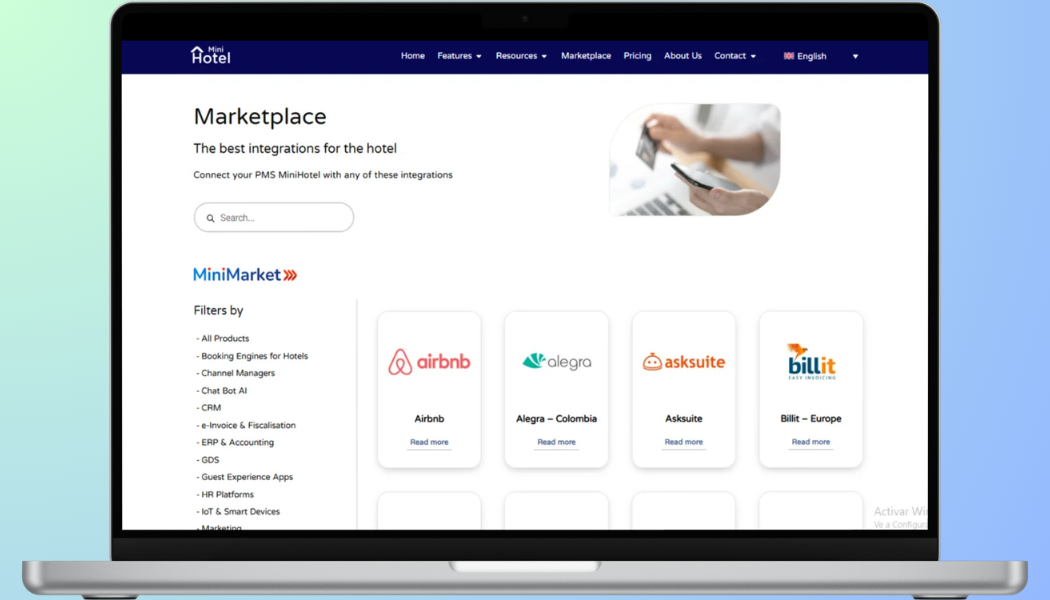The height and width of the screenshot is (600, 1050).
Task: Click the Airbnb logo
Action: tap(429, 362)
